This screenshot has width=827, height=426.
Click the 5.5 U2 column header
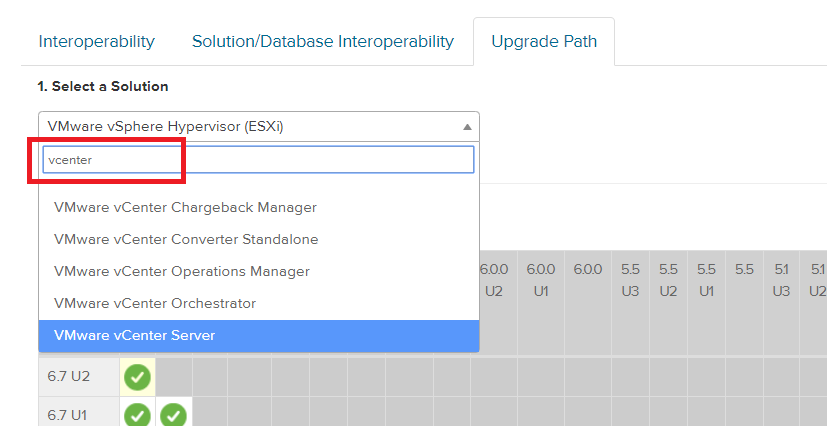tap(668, 303)
